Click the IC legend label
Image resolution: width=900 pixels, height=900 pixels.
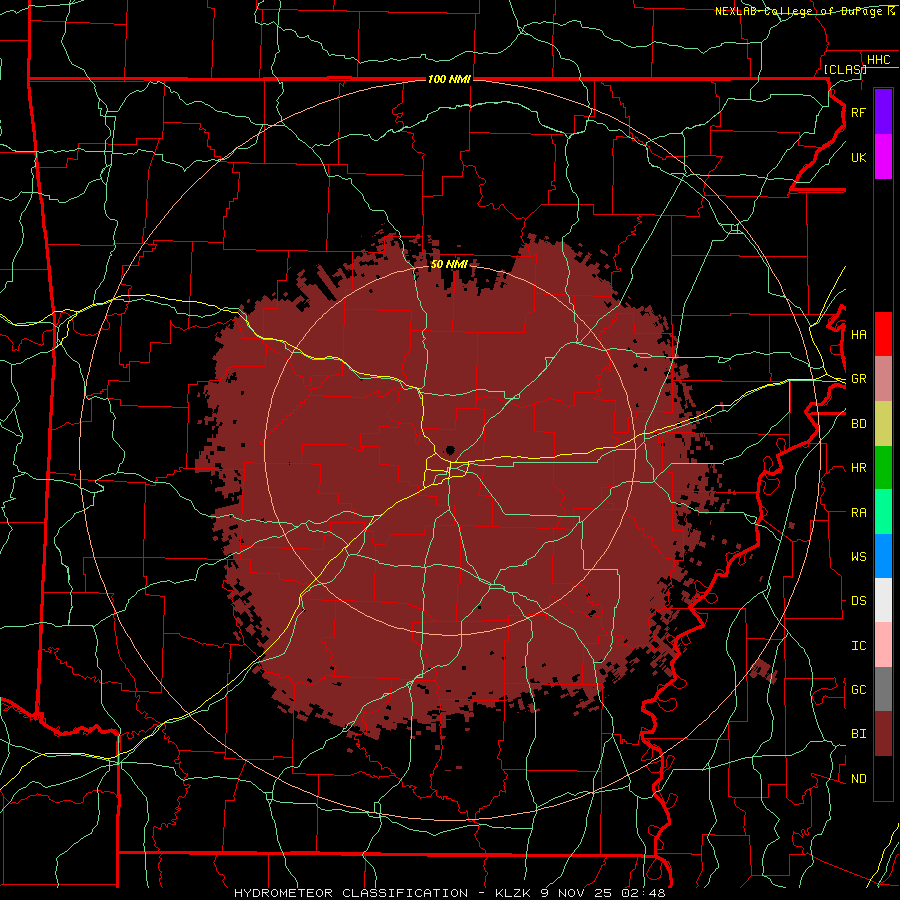858,646
